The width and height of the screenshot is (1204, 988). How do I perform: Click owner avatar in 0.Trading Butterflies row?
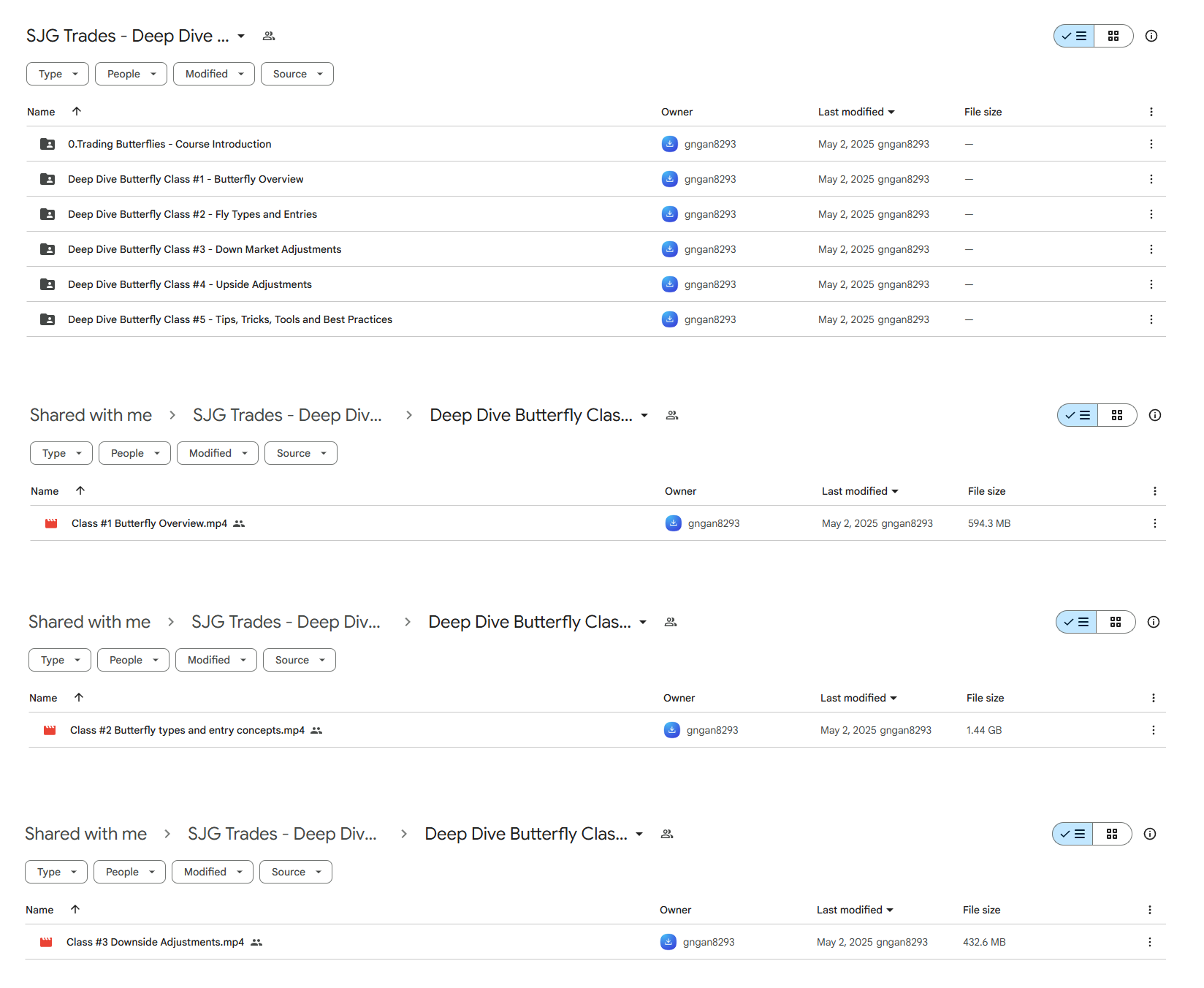[670, 144]
